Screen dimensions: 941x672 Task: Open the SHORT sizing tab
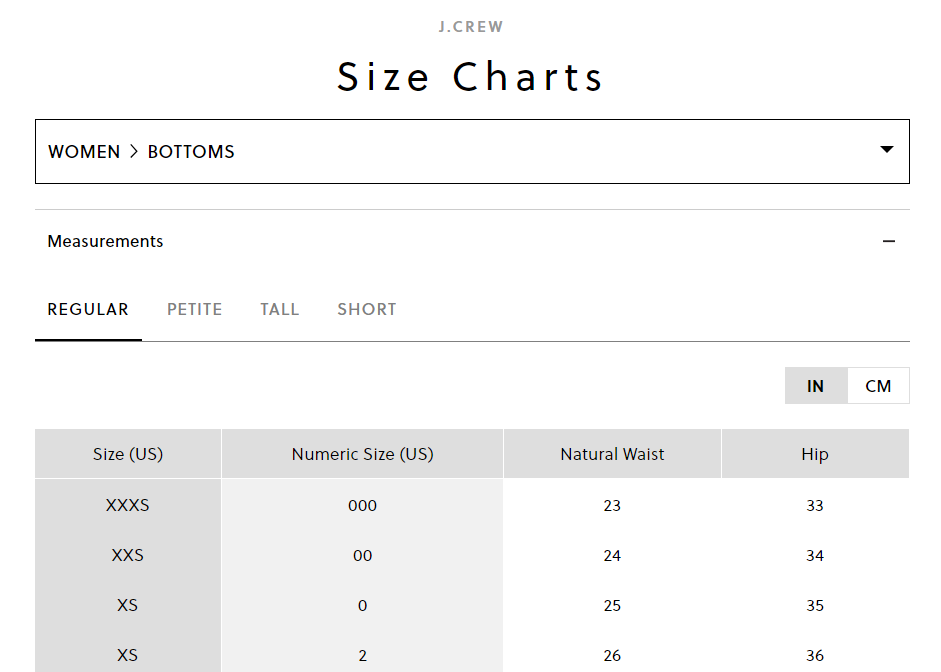click(367, 309)
